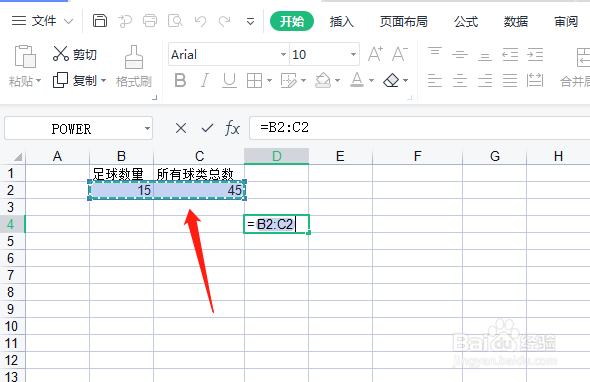Expand the 复制 dropdown arrow
The height and width of the screenshot is (382, 590).
pos(103,81)
